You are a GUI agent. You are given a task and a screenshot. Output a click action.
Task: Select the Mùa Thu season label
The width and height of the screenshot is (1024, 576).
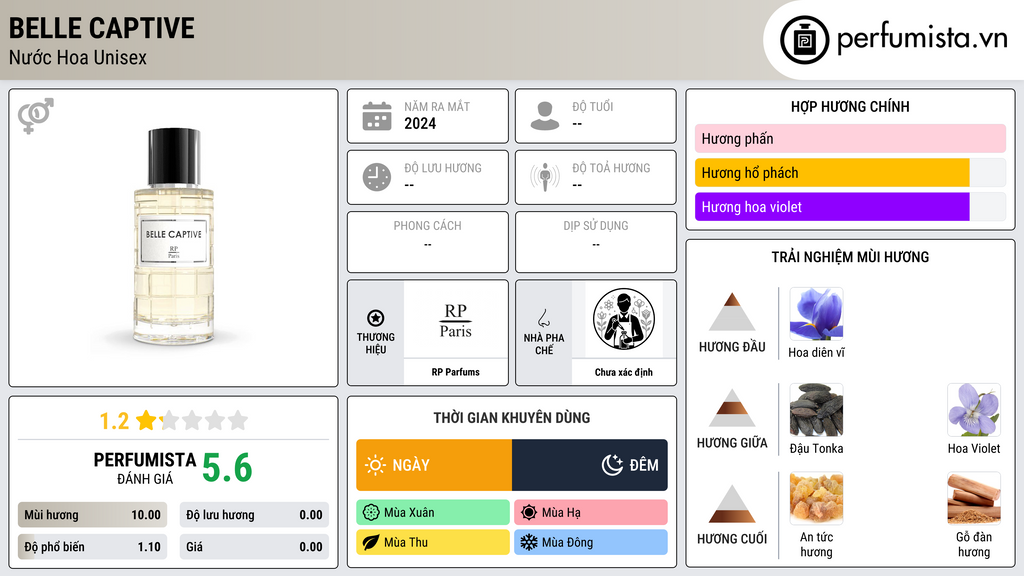[x=433, y=542]
